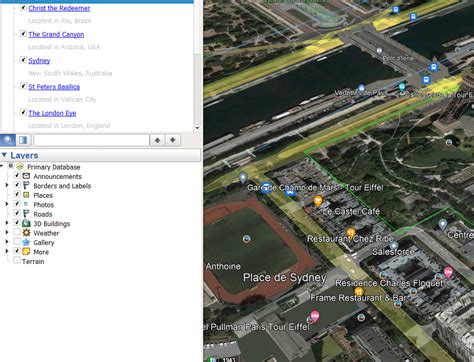Click the St Peters Basilica link
Screen dimensions: 474x362
click(x=54, y=87)
